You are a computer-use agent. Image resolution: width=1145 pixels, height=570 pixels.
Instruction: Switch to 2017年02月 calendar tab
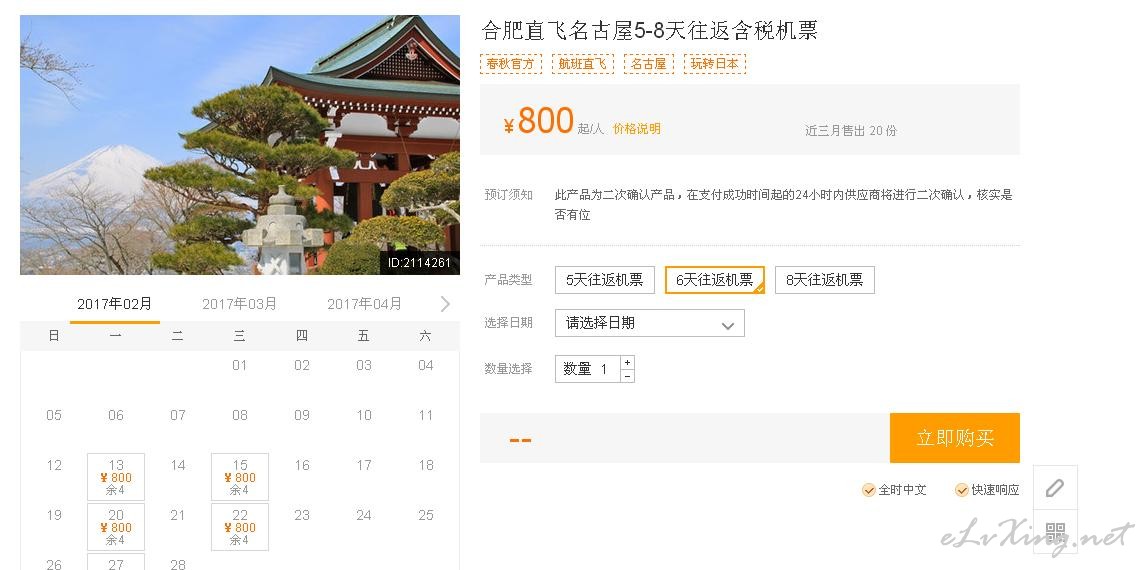115,304
